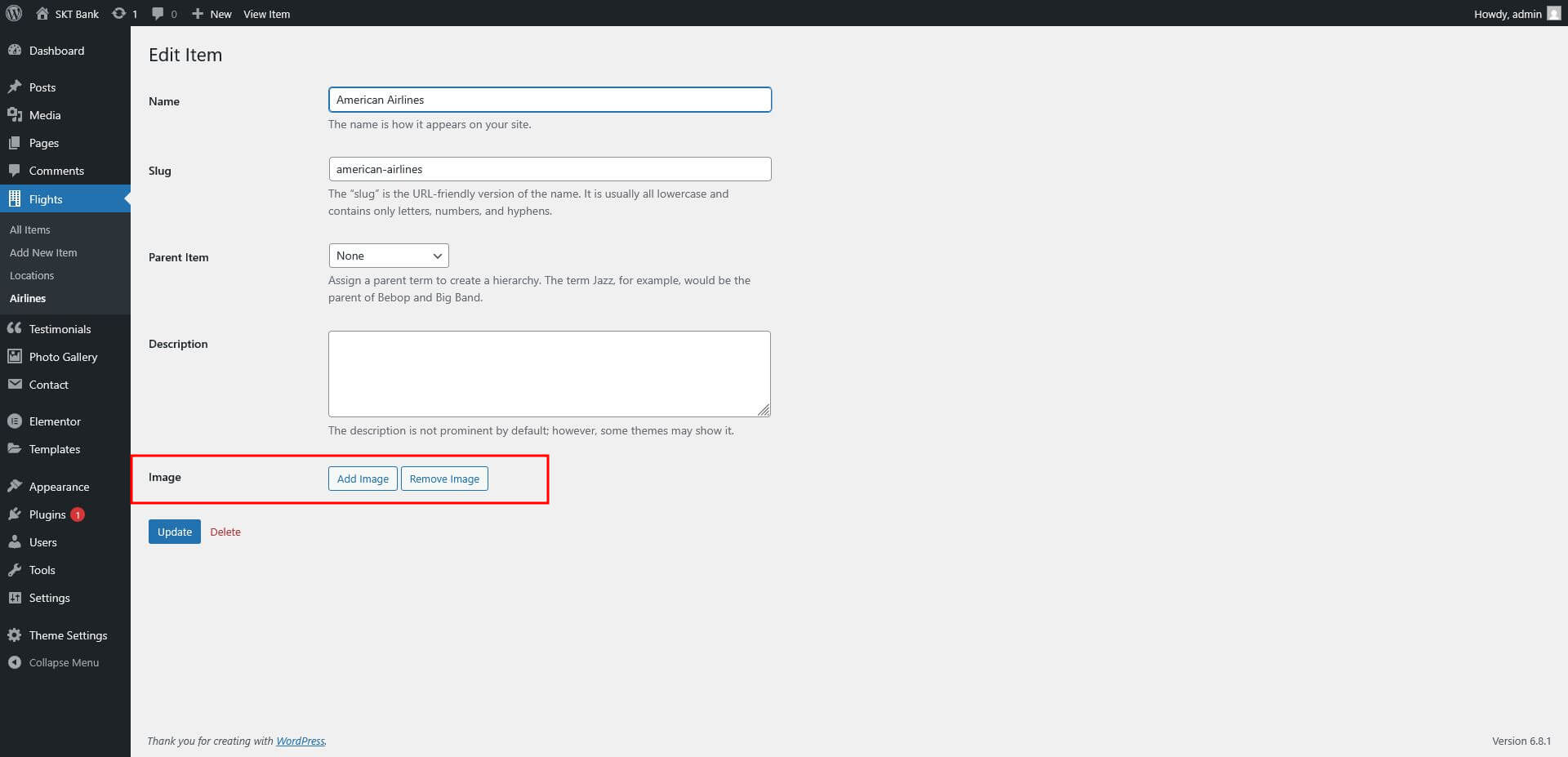Image resolution: width=1568 pixels, height=757 pixels.
Task: Click the SKT Bank home icon
Action: pos(42,14)
